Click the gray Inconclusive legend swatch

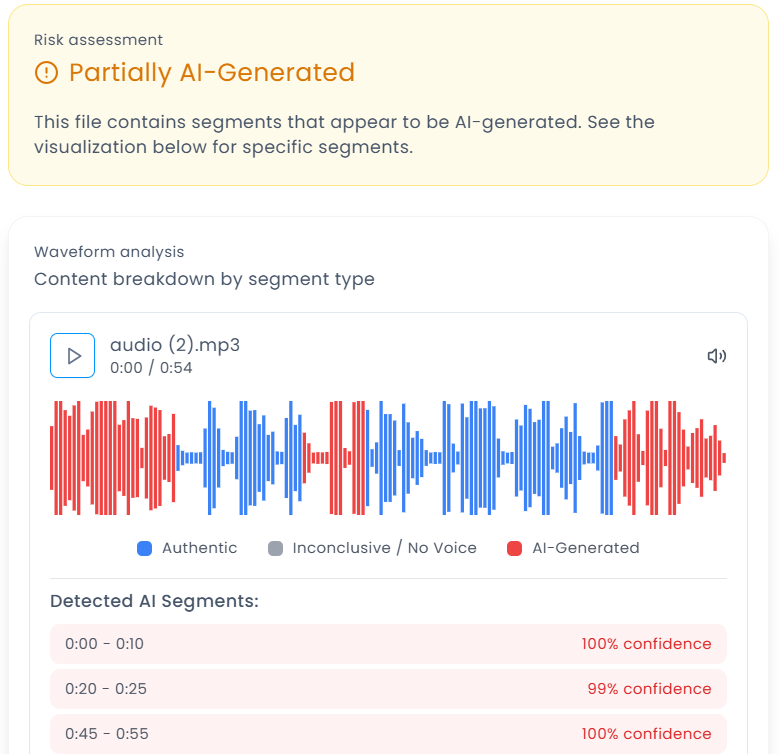[x=276, y=548]
